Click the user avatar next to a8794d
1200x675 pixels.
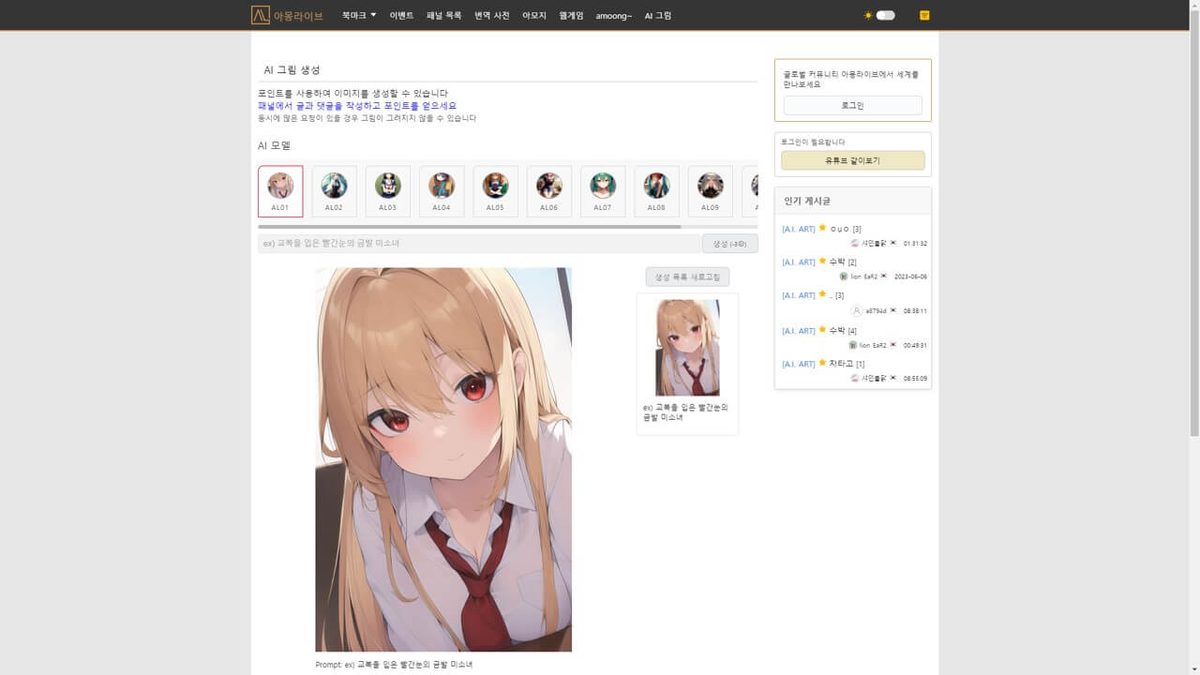[x=857, y=311]
